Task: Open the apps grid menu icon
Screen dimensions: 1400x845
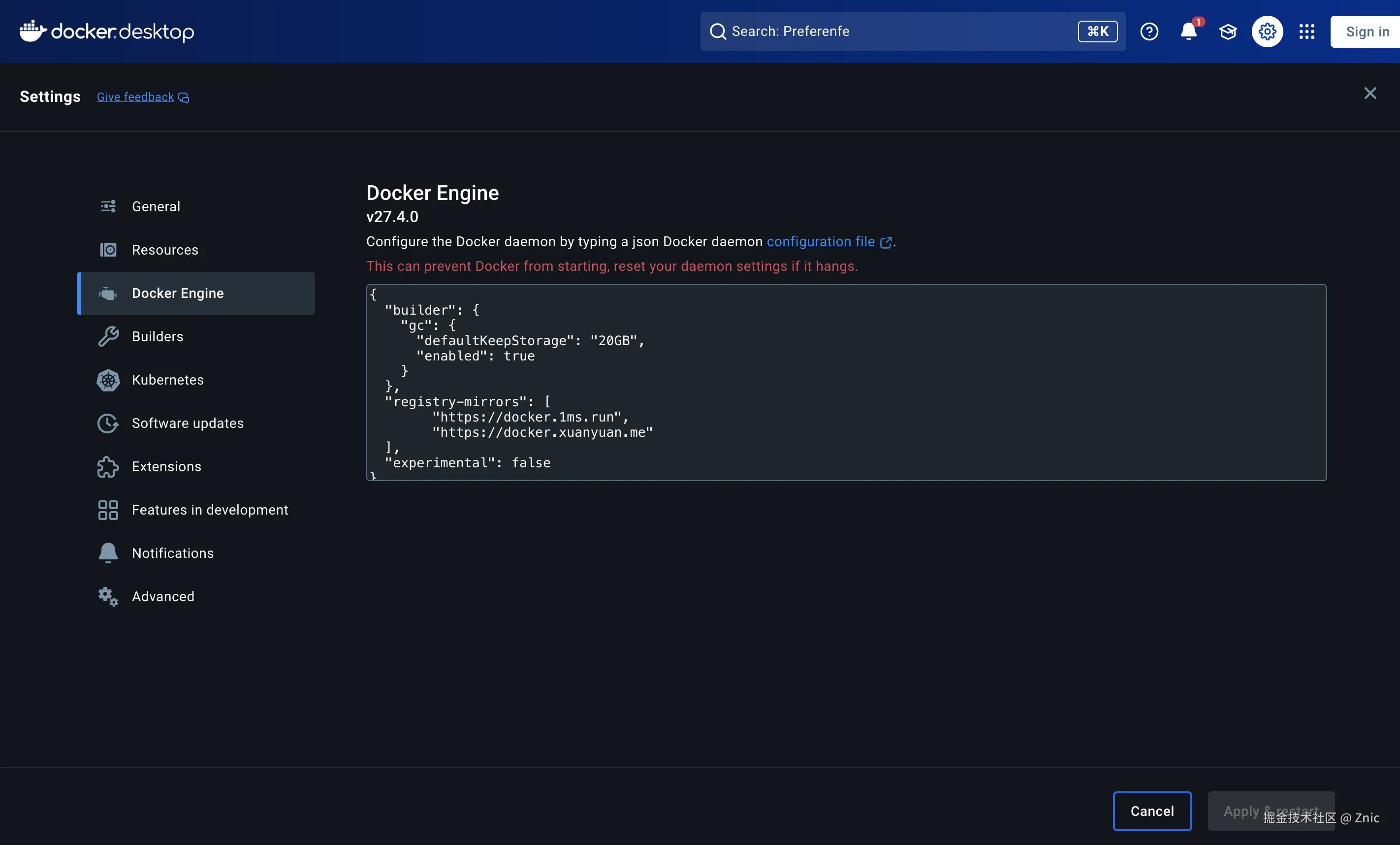Action: [1306, 31]
